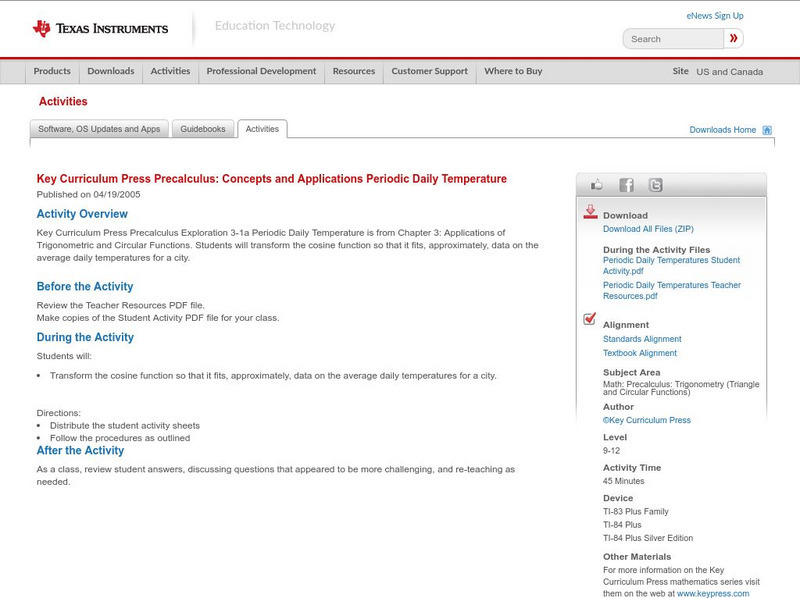Open the US and Canada site selector
The image size is (800, 598).
pyautogui.click(x=729, y=72)
